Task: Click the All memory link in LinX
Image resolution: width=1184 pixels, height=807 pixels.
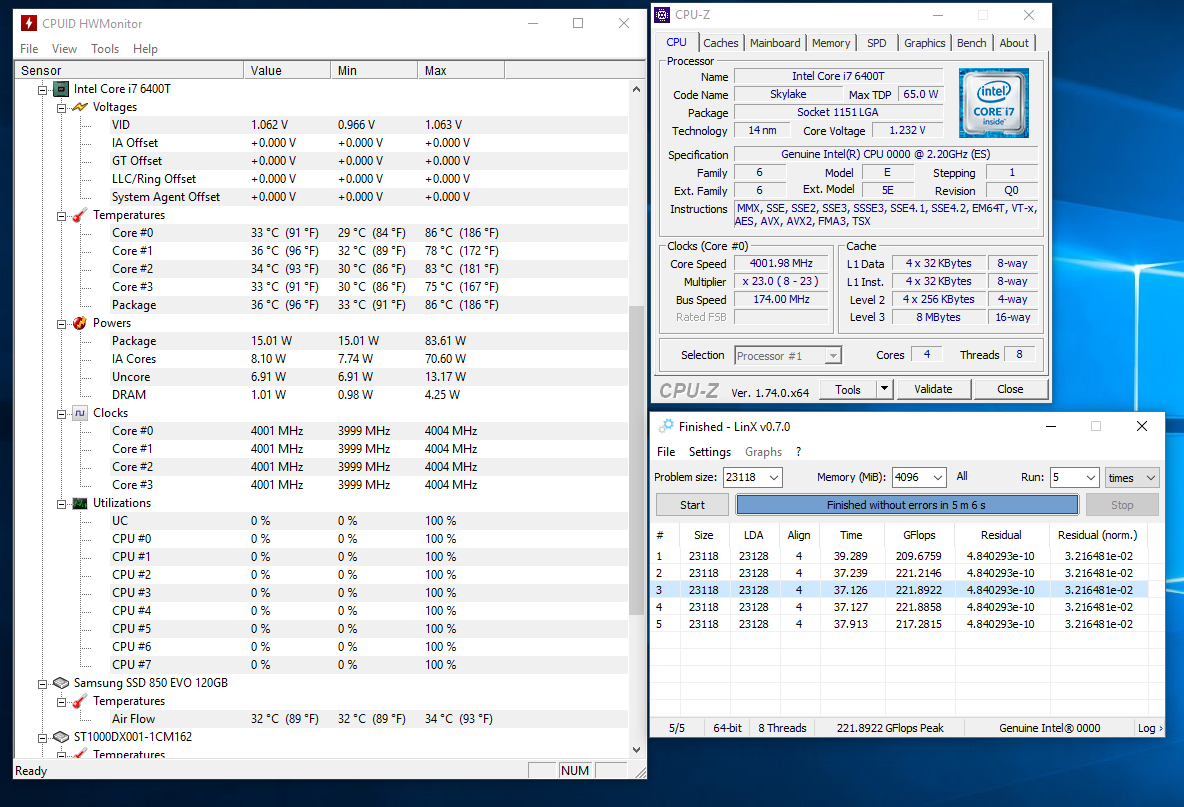Action: [962, 476]
